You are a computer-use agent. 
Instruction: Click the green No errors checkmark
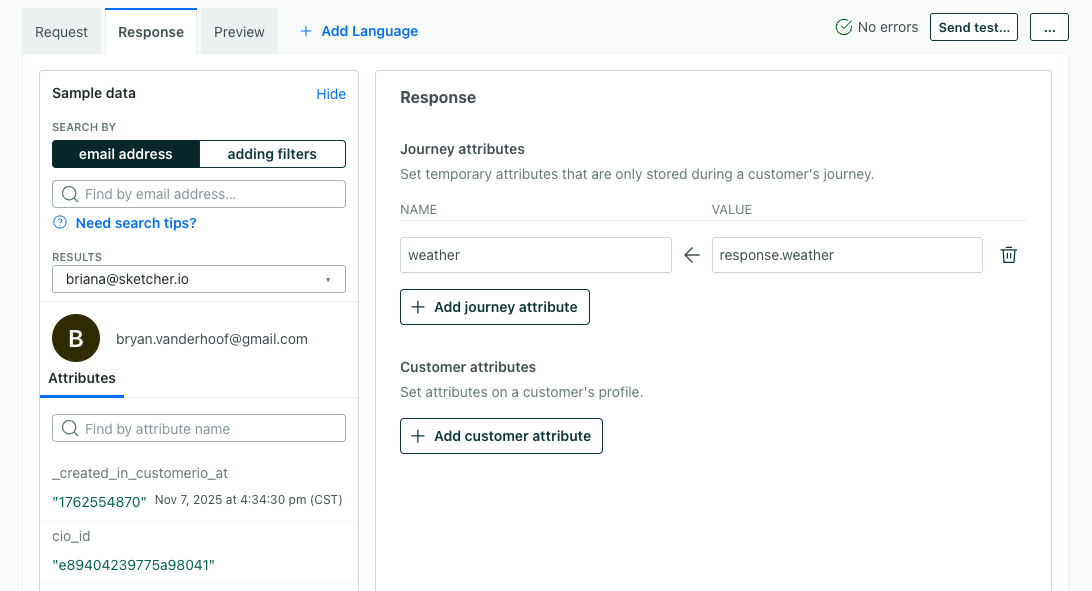coord(844,27)
